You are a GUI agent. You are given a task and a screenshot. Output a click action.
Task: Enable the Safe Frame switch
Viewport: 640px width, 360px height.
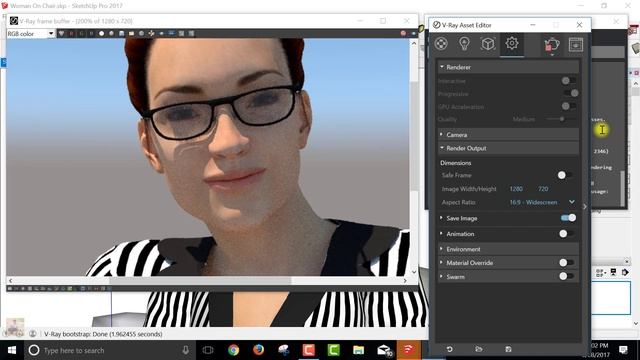(x=565, y=175)
